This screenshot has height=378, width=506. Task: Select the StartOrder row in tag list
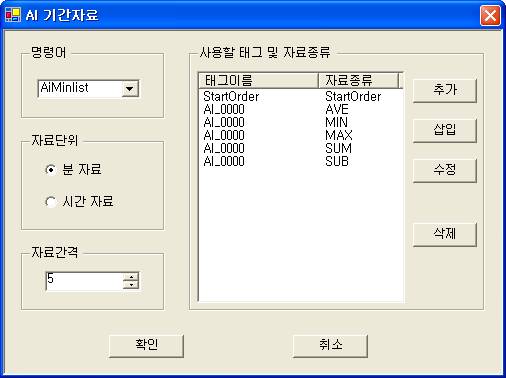(x=301, y=97)
